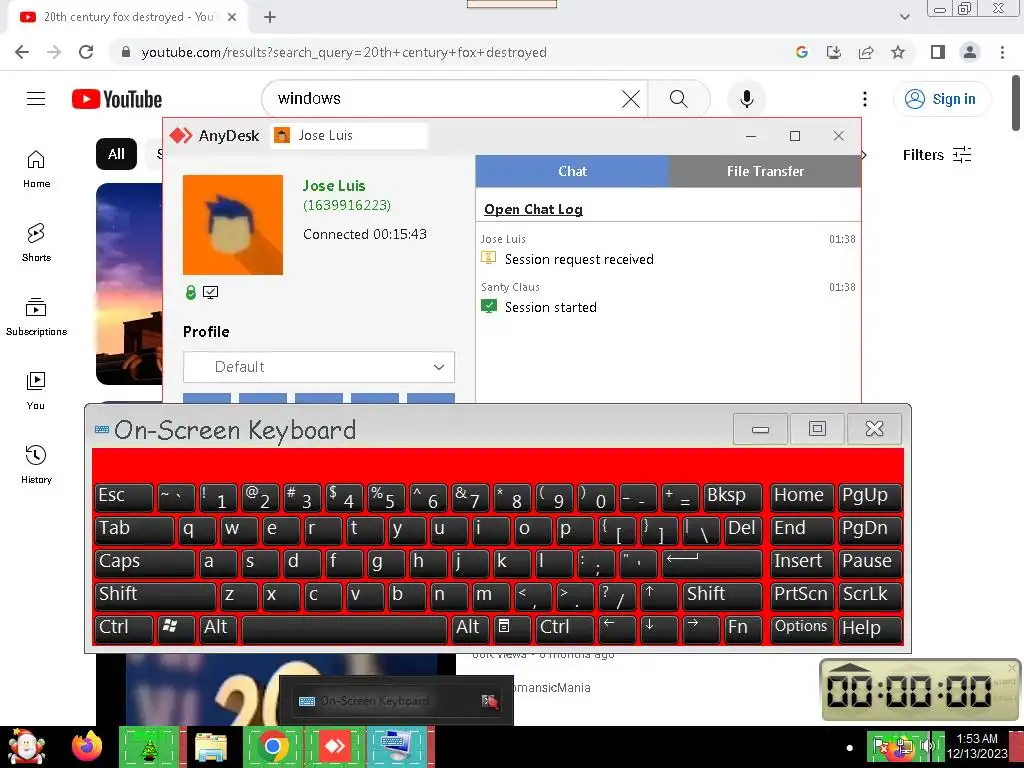1024x768 pixels.
Task: Click the monitor status icon in AnyDesk
Action: (x=210, y=293)
